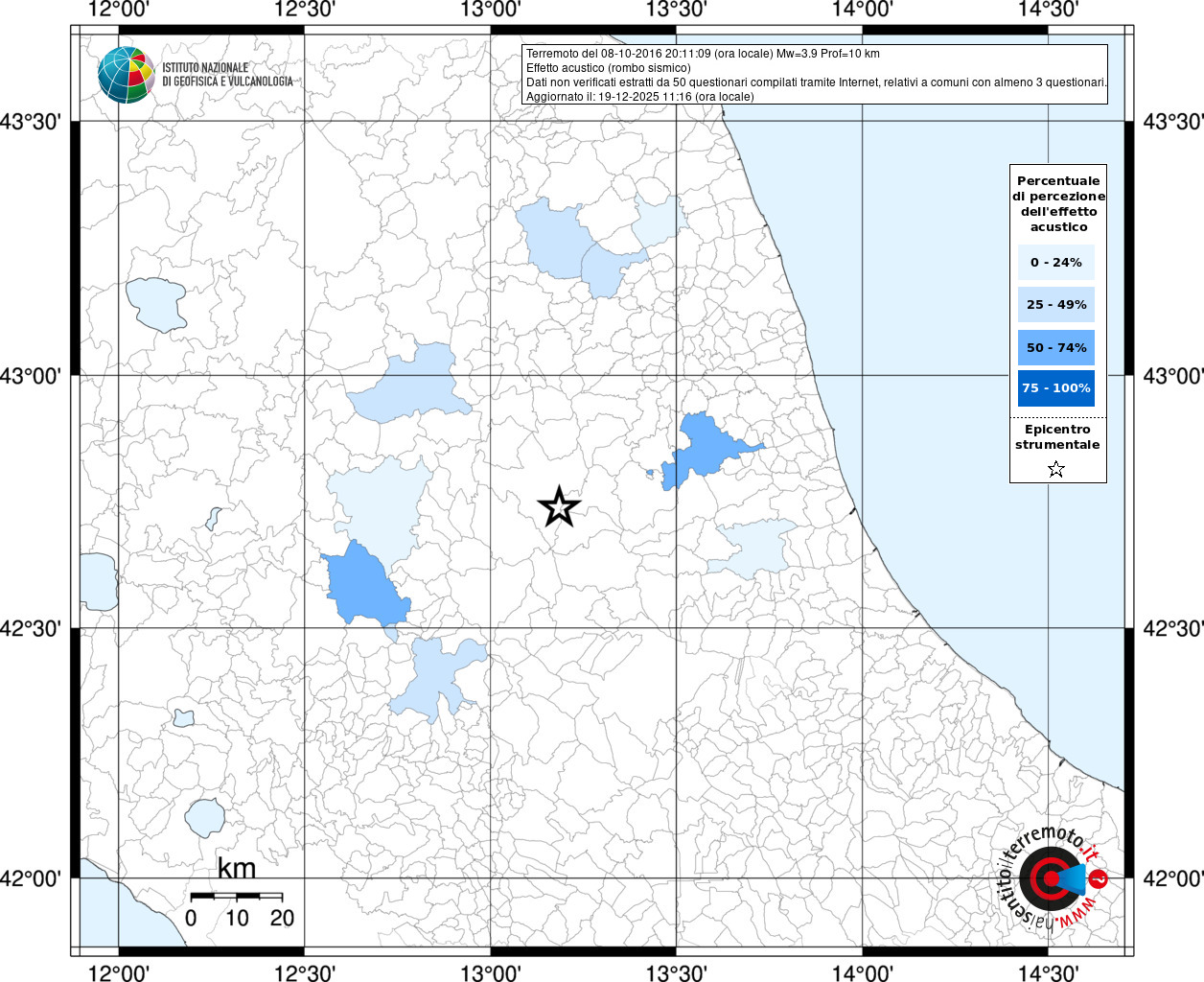Click the medium-blue municipality southwest of the epicenter
The width and height of the screenshot is (1204, 982).
tap(364, 587)
